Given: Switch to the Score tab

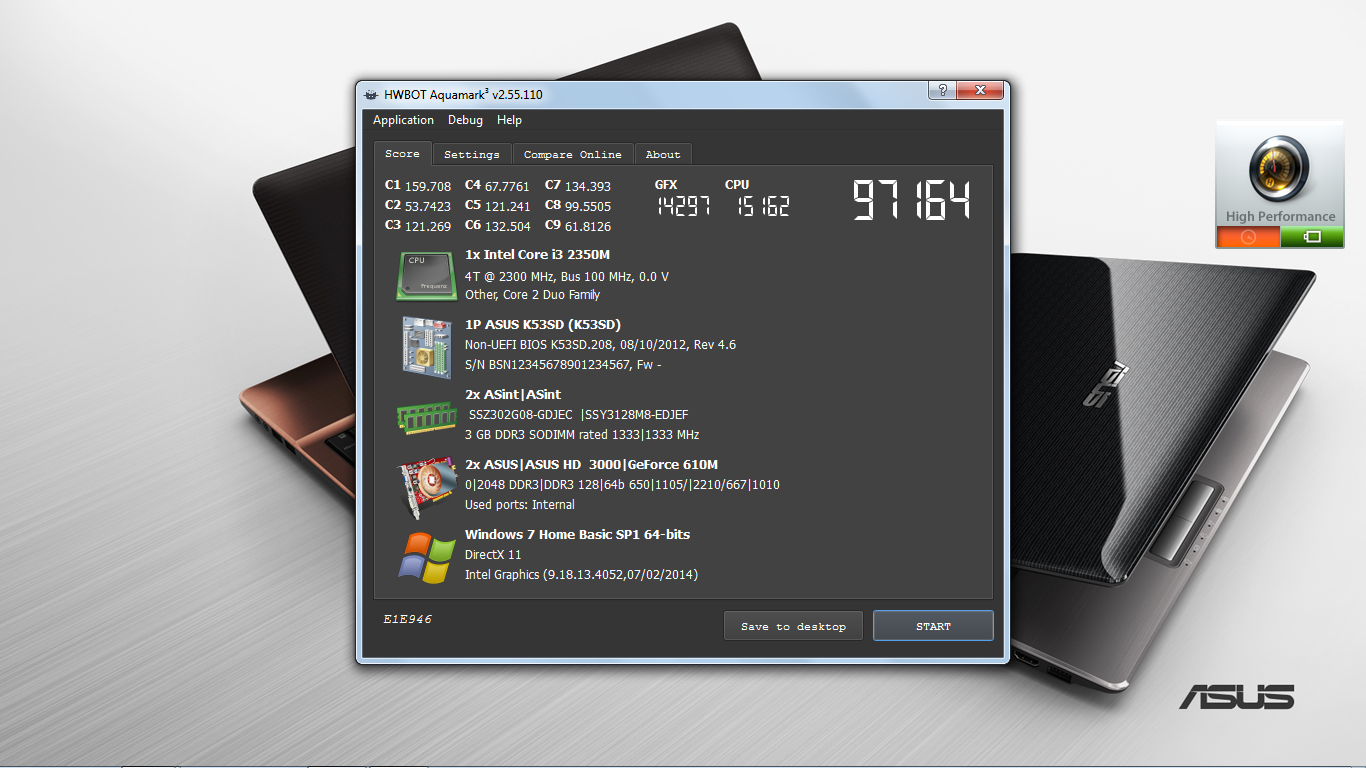Looking at the screenshot, I should tap(403, 154).
